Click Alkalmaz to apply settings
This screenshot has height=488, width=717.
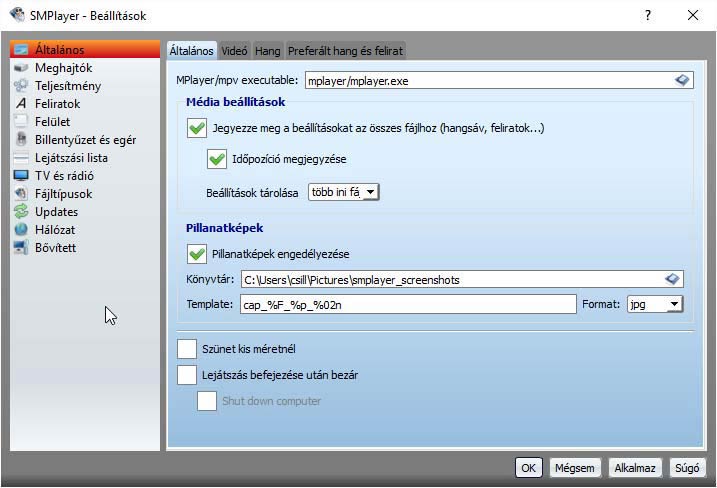tap(635, 468)
